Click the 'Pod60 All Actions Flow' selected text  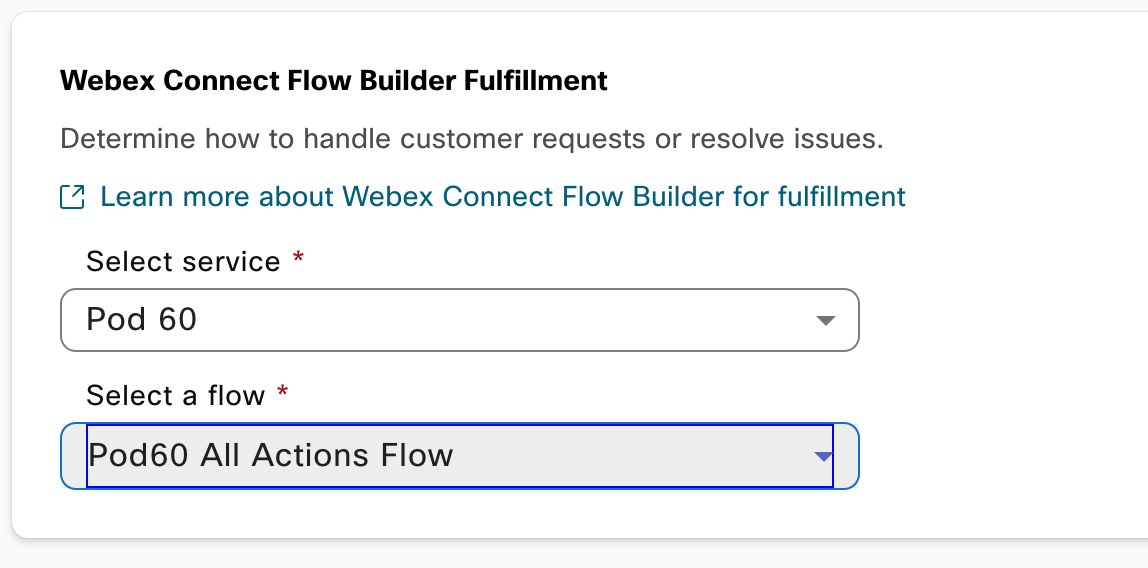coord(271,456)
